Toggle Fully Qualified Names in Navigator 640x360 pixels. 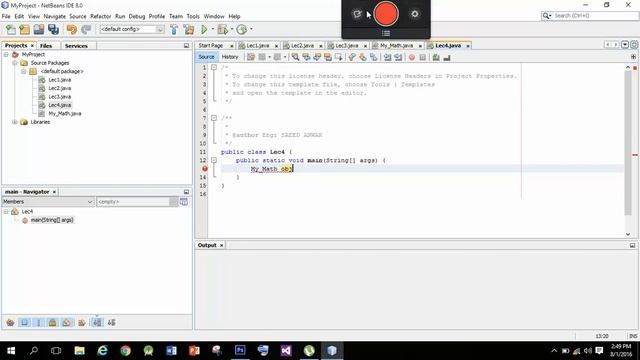click(x=82, y=322)
